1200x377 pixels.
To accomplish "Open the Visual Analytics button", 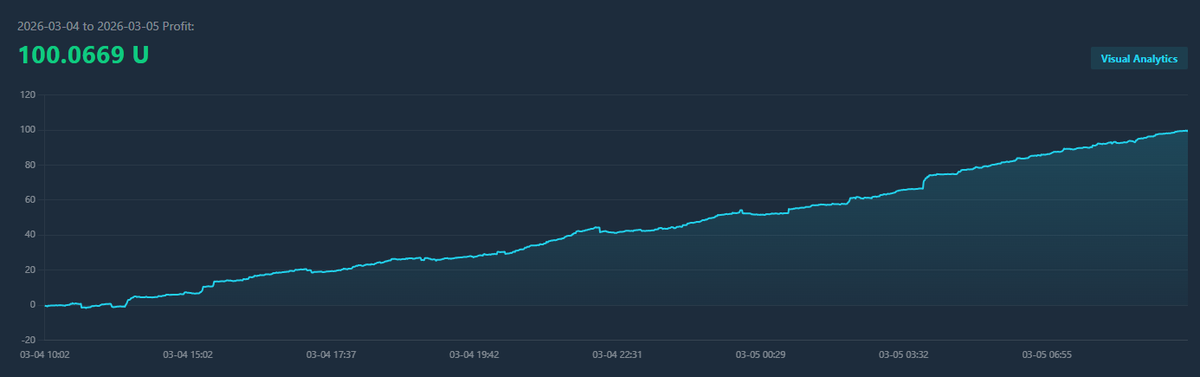I will click(1139, 59).
